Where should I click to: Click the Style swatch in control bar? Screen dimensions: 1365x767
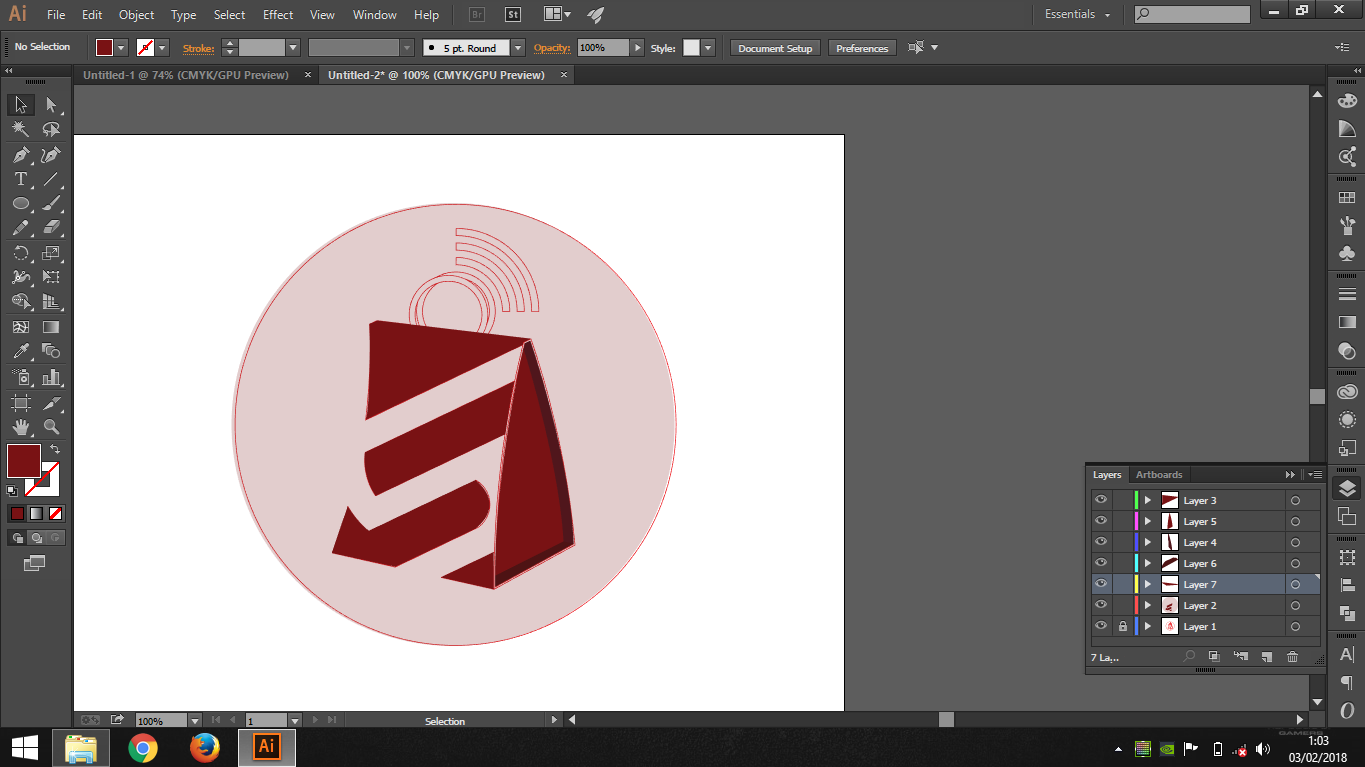[691, 48]
